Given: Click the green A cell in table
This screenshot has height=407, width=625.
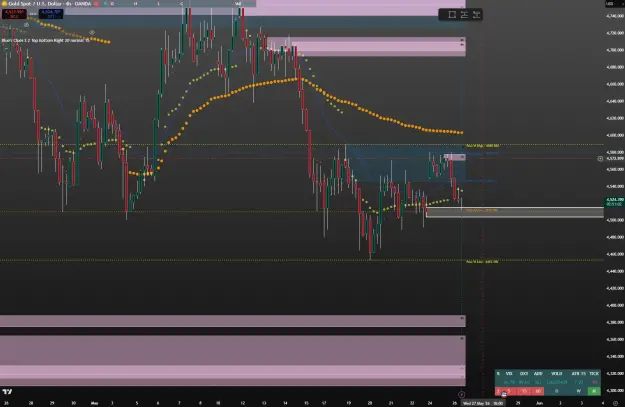Looking at the screenshot, I should (594, 391).
